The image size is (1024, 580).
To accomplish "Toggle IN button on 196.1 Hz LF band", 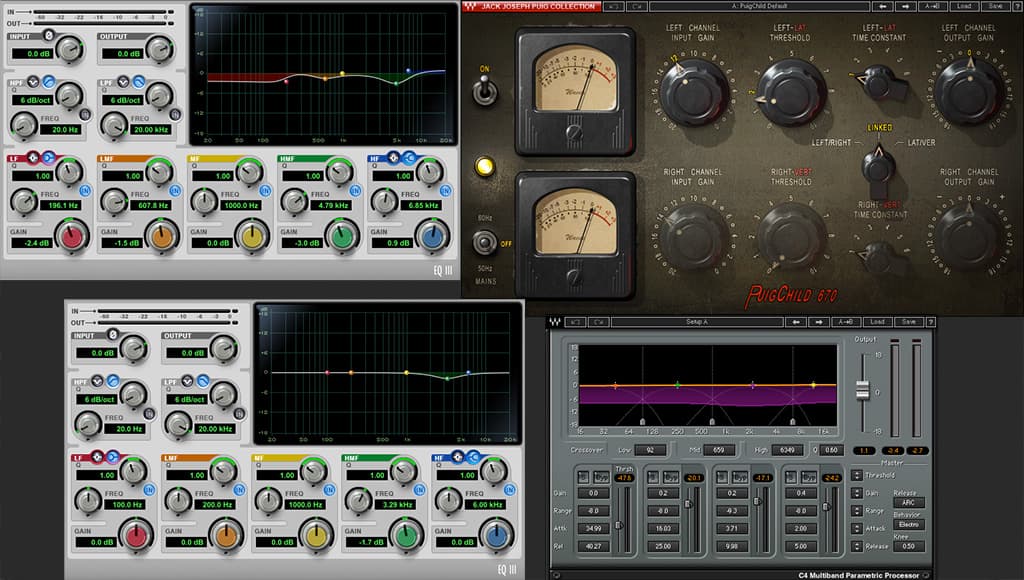I will [x=85, y=191].
